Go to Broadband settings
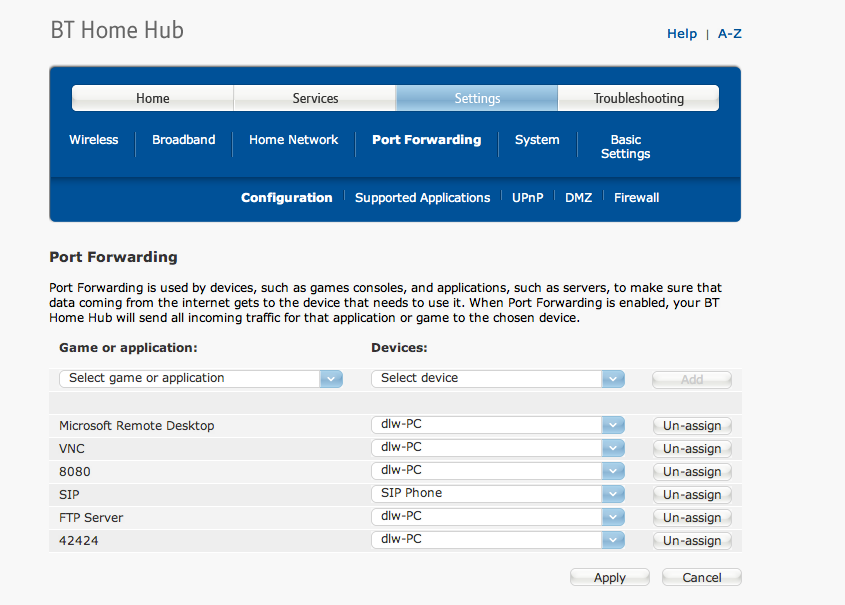This screenshot has height=605, width=845. tap(184, 140)
